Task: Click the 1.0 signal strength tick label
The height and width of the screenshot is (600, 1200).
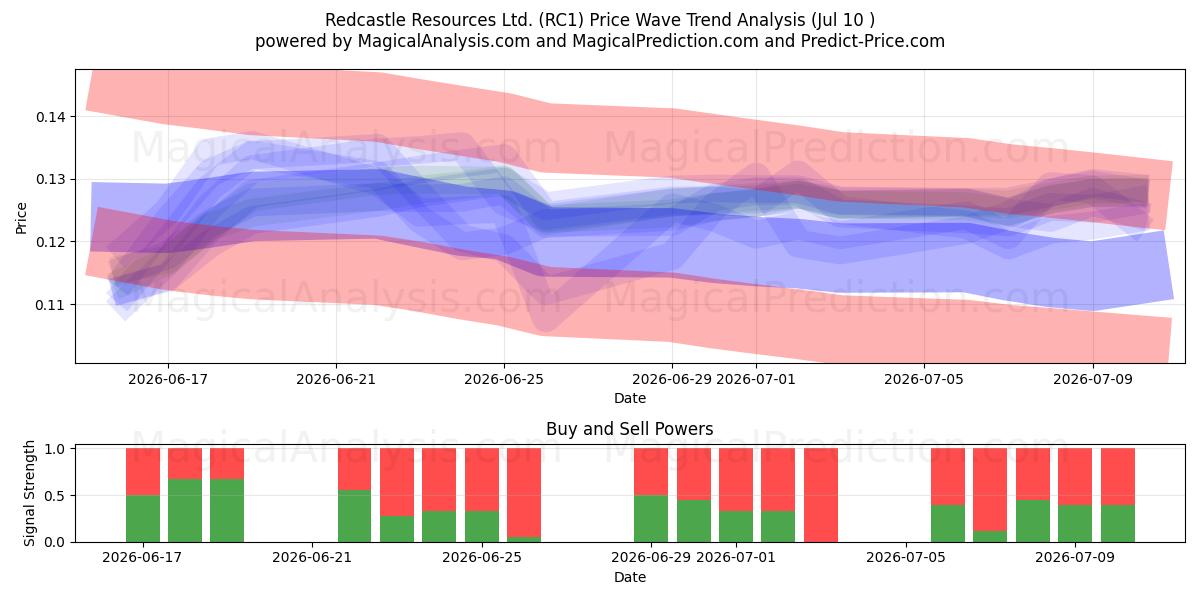Action: [56, 449]
